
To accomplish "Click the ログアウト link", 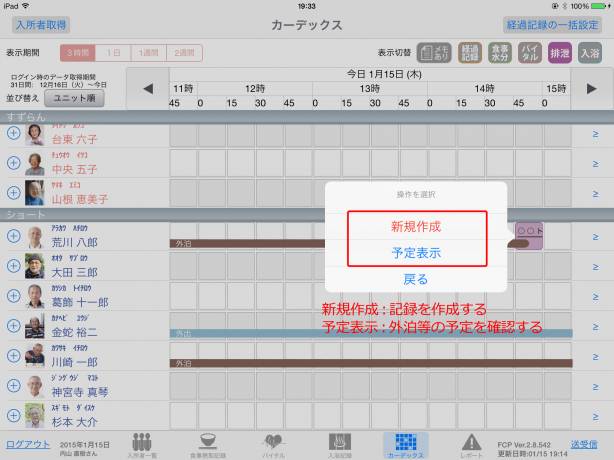I will point(27,444).
